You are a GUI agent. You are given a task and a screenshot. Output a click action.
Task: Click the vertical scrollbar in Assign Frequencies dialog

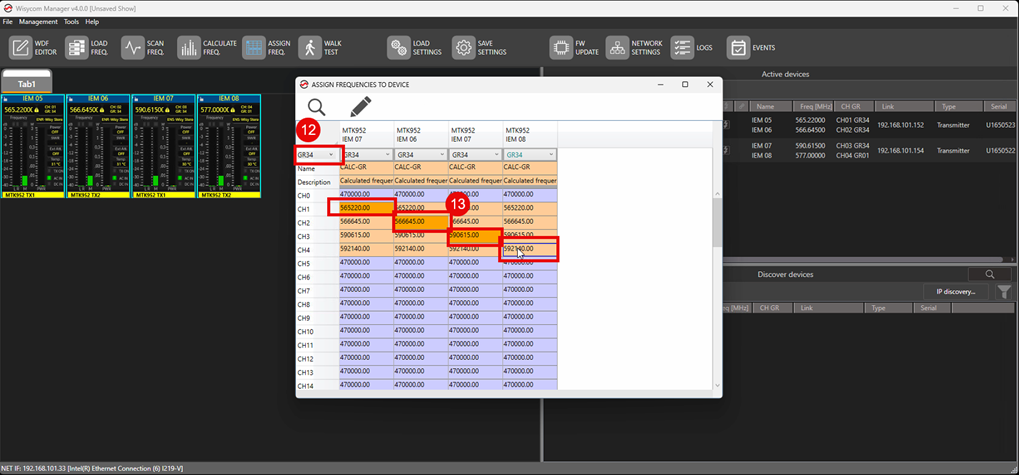717,222
